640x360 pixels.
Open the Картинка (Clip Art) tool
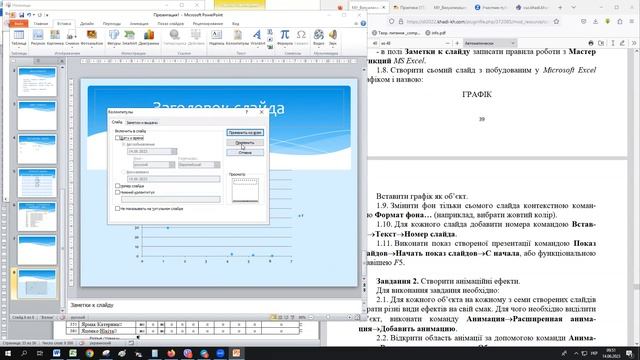click(x=55, y=38)
